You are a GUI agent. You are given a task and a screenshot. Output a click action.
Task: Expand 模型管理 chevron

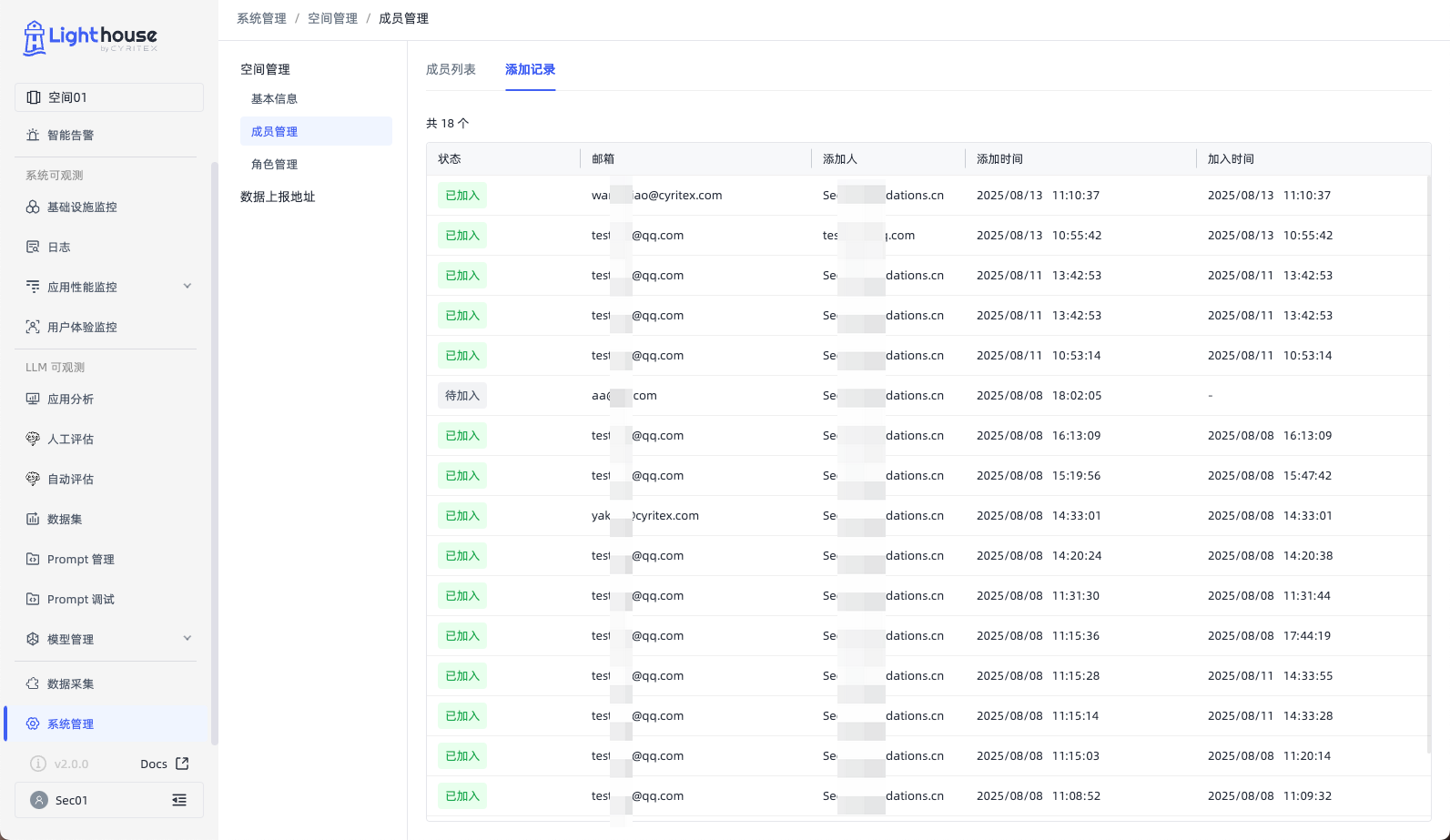point(188,638)
